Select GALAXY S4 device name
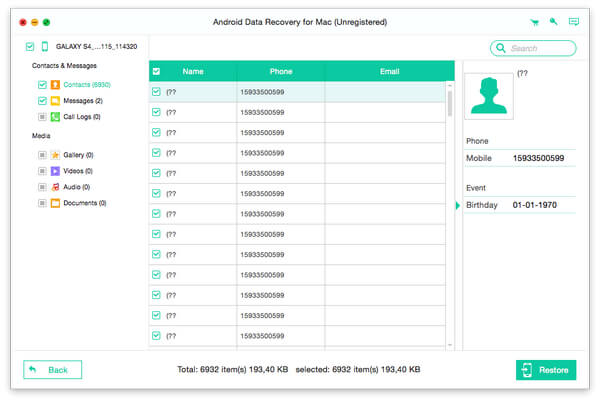The height and width of the screenshot is (402, 600). click(x=96, y=46)
